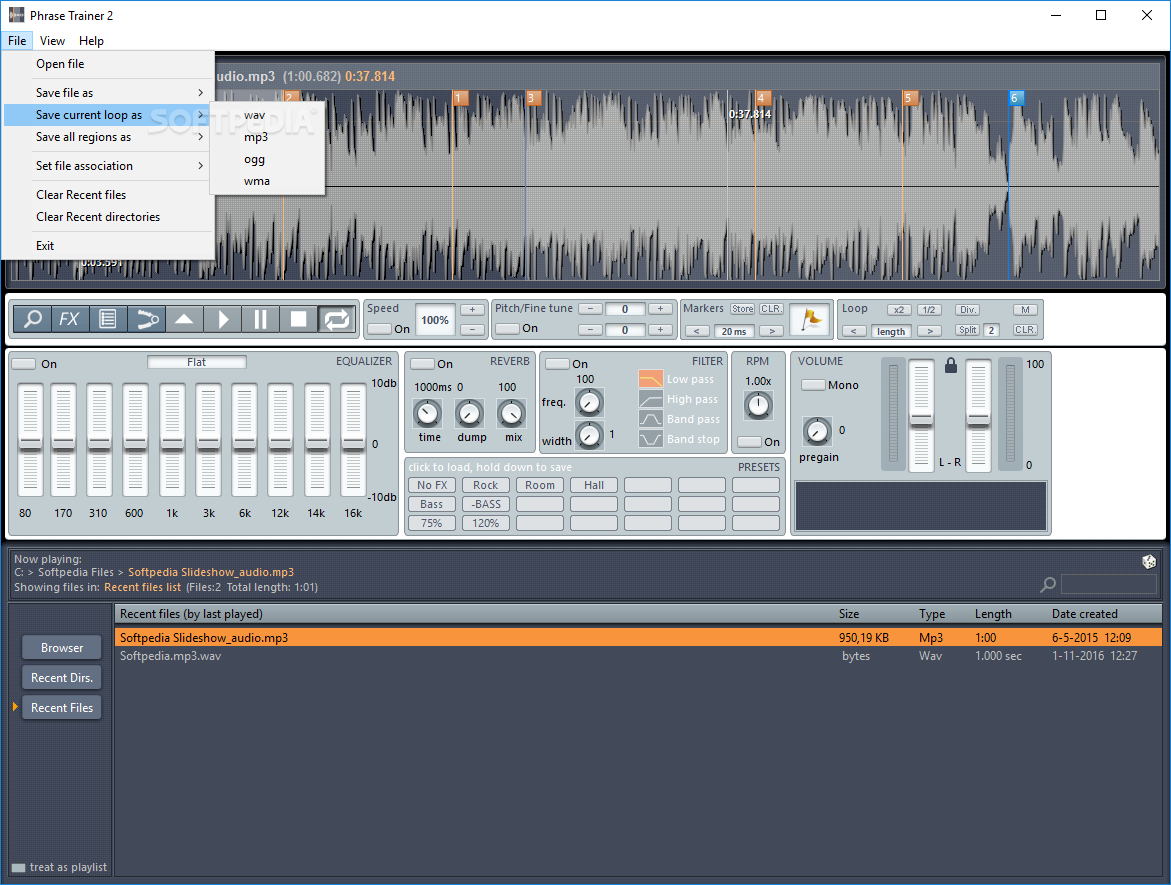Click the orange flag marker icon
This screenshot has width=1171, height=885.
pyautogui.click(x=810, y=320)
